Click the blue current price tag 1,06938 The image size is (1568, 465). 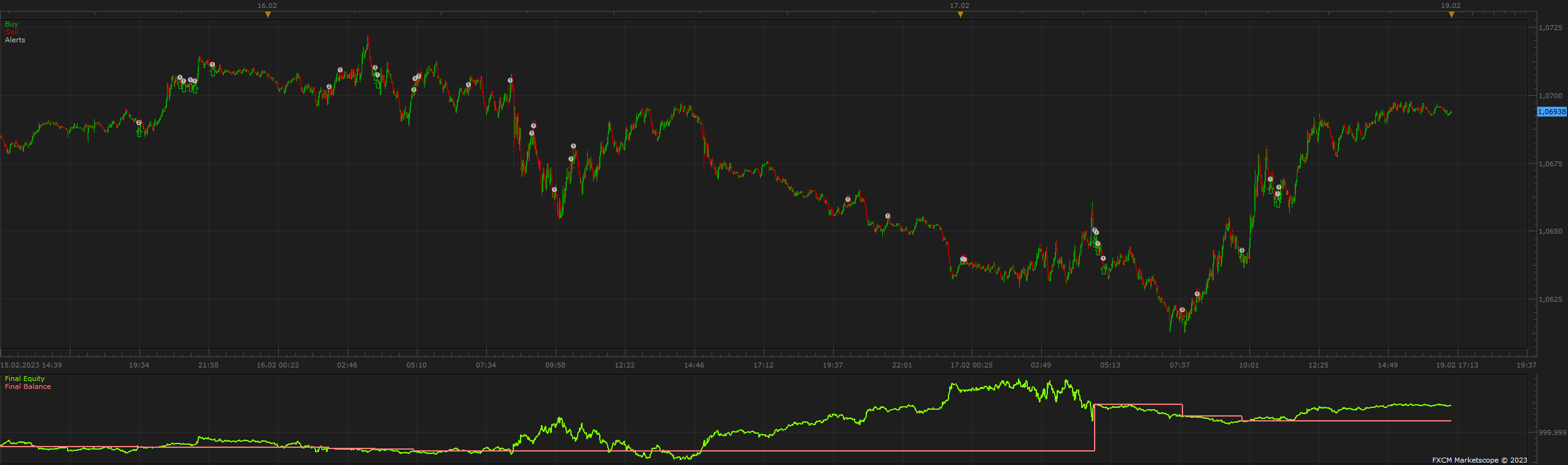pyautogui.click(x=1551, y=112)
